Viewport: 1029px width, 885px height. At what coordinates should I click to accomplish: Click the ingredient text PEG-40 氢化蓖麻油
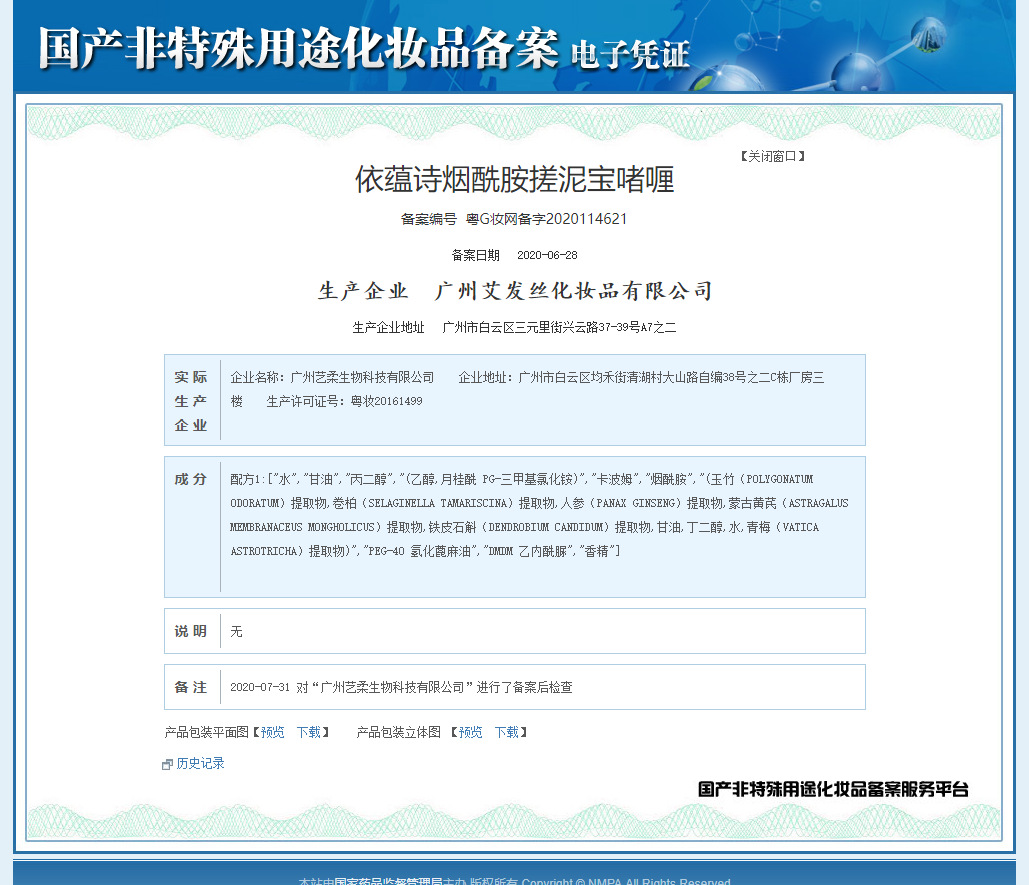420,551
